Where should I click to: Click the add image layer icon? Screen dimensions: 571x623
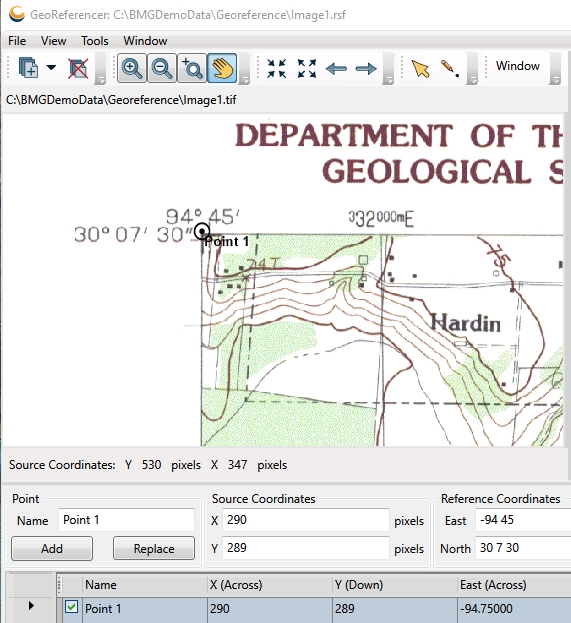pyautogui.click(x=28, y=68)
